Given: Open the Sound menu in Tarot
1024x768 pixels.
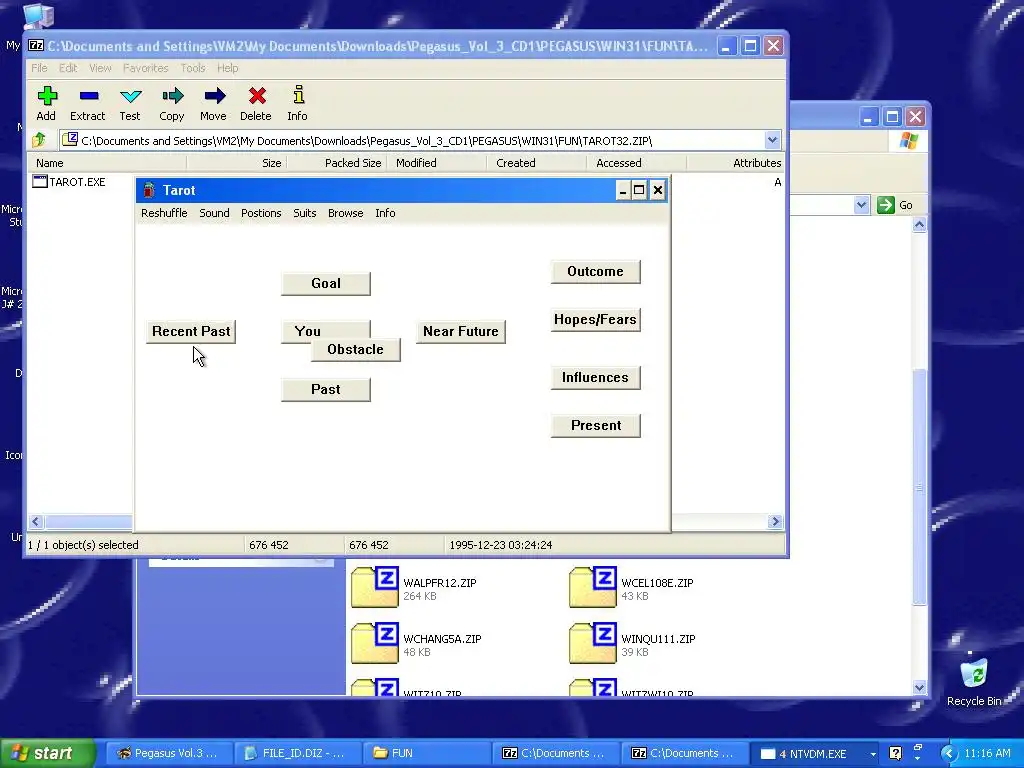Looking at the screenshot, I should (x=214, y=213).
